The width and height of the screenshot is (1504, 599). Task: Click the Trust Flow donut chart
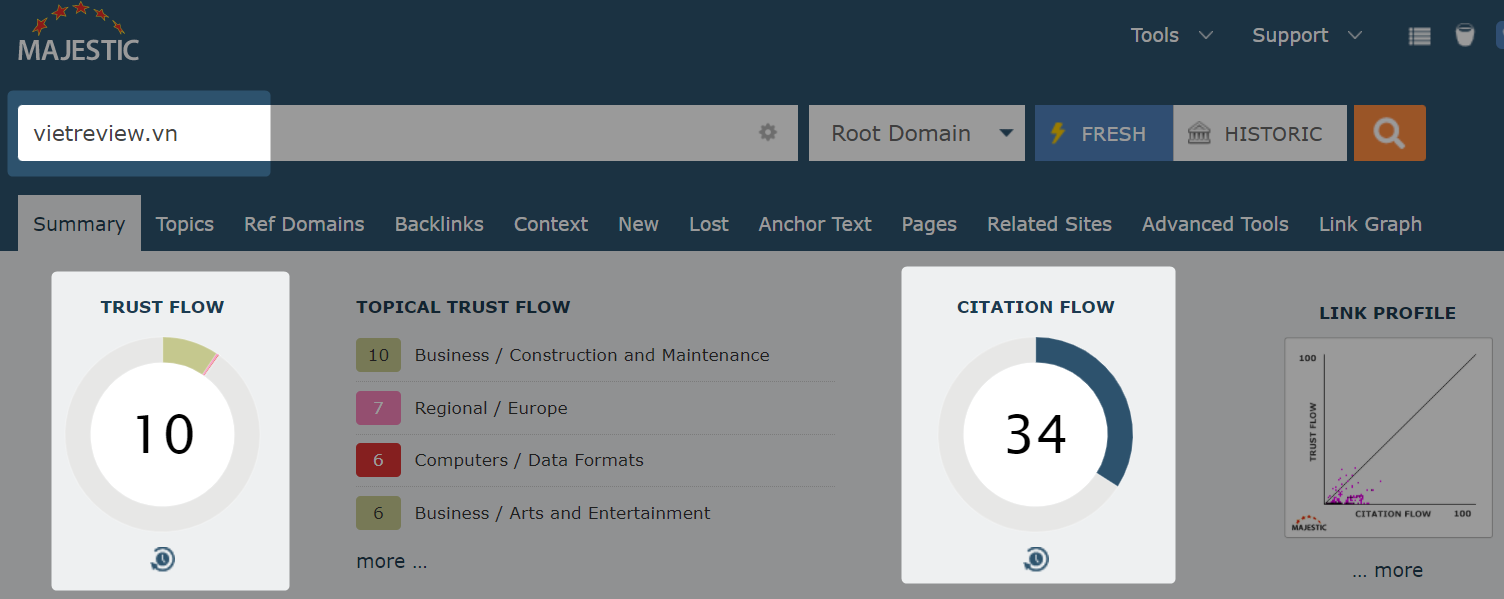163,434
